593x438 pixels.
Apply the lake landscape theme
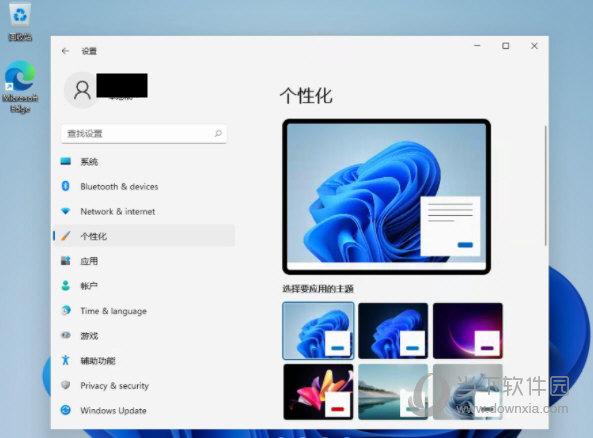point(393,392)
